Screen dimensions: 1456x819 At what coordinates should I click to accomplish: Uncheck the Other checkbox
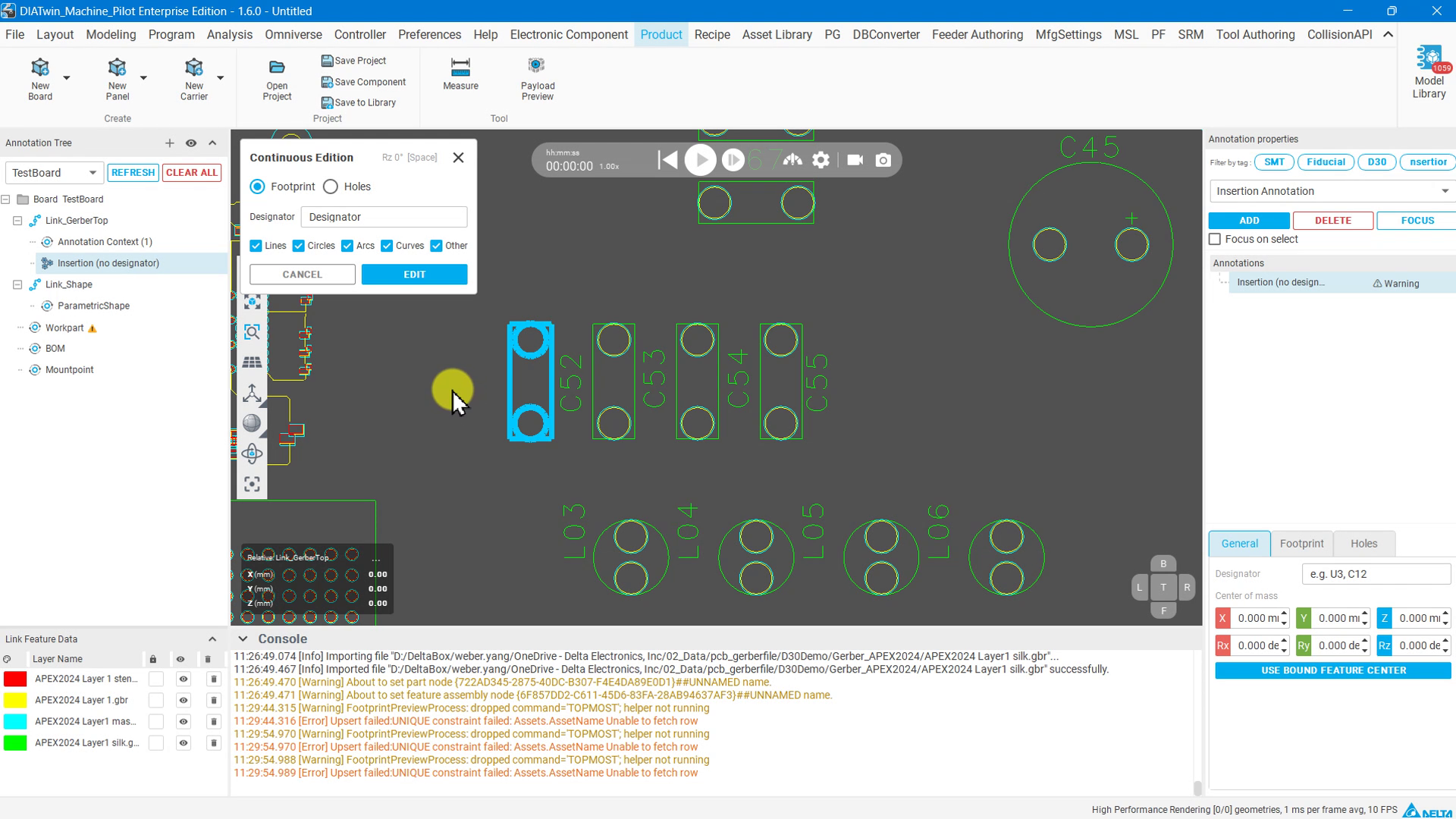(436, 246)
